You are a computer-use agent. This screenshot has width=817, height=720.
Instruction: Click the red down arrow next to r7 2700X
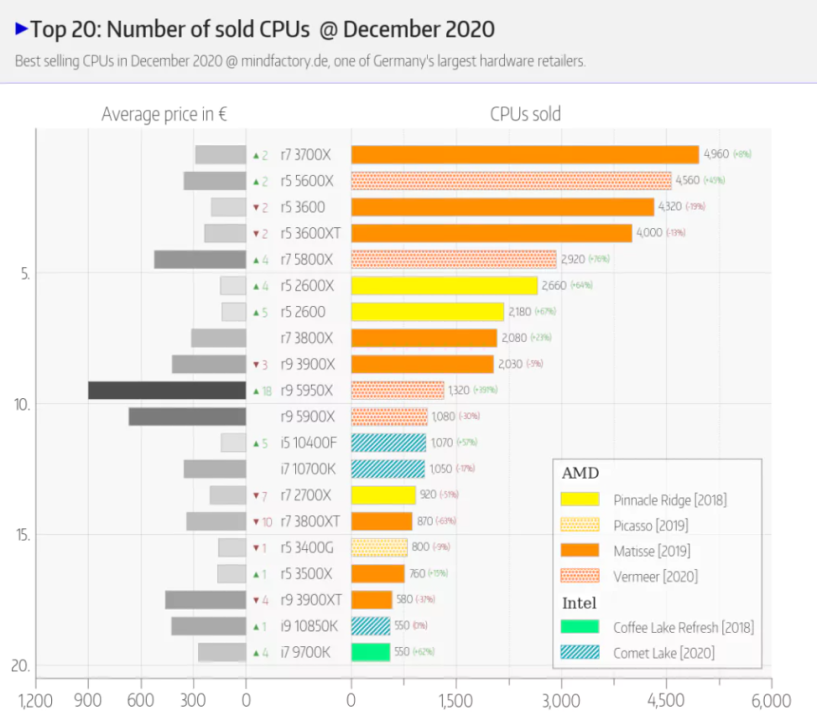(x=255, y=495)
